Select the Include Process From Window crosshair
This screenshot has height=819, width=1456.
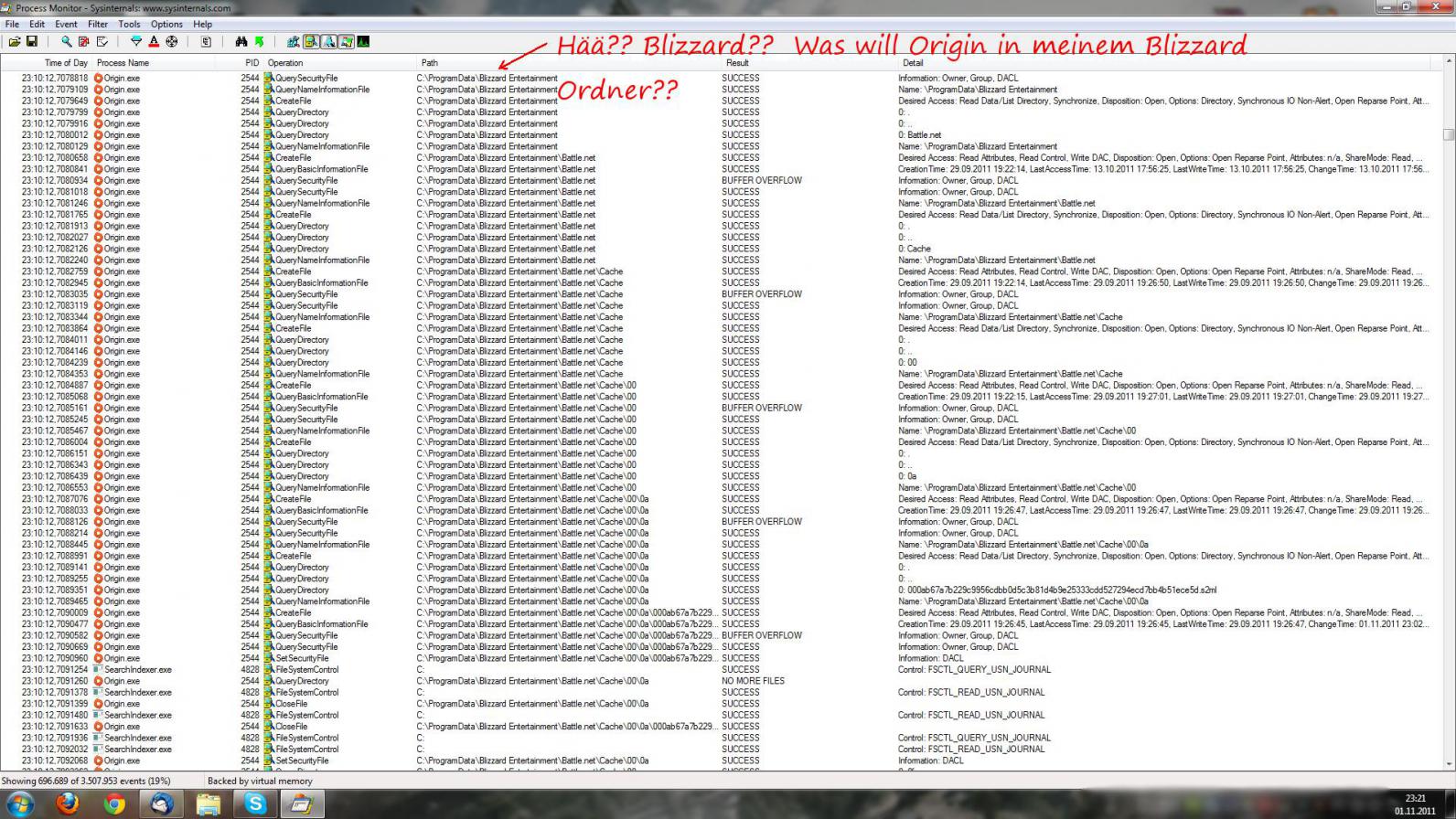click(x=172, y=41)
